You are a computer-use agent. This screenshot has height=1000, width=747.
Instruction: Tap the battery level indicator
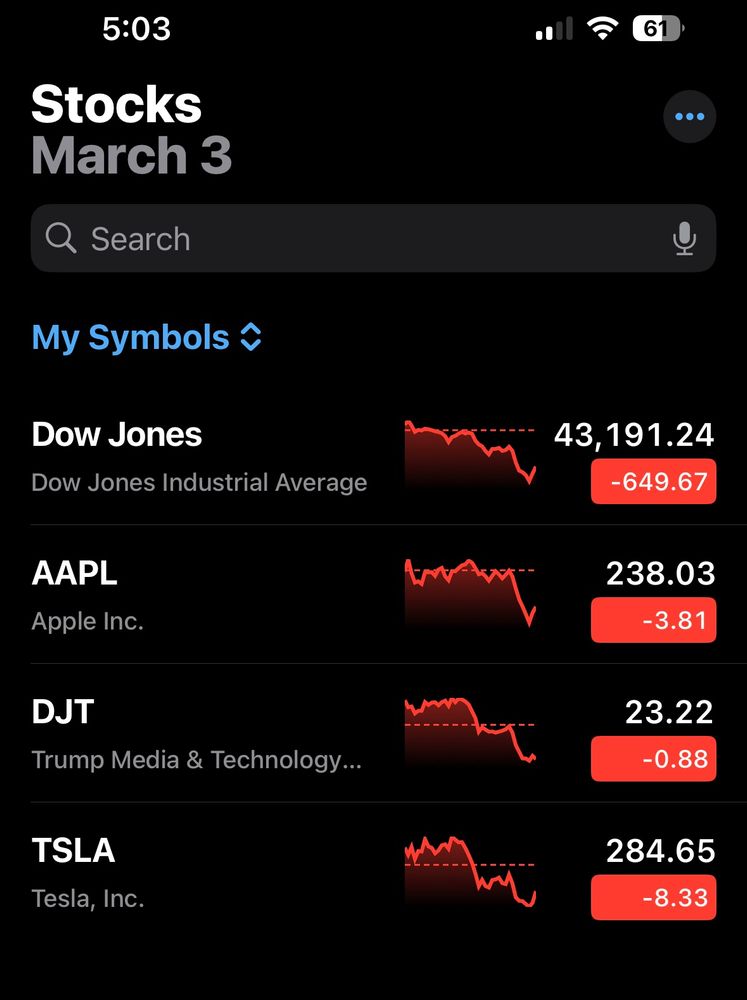[x=657, y=29]
